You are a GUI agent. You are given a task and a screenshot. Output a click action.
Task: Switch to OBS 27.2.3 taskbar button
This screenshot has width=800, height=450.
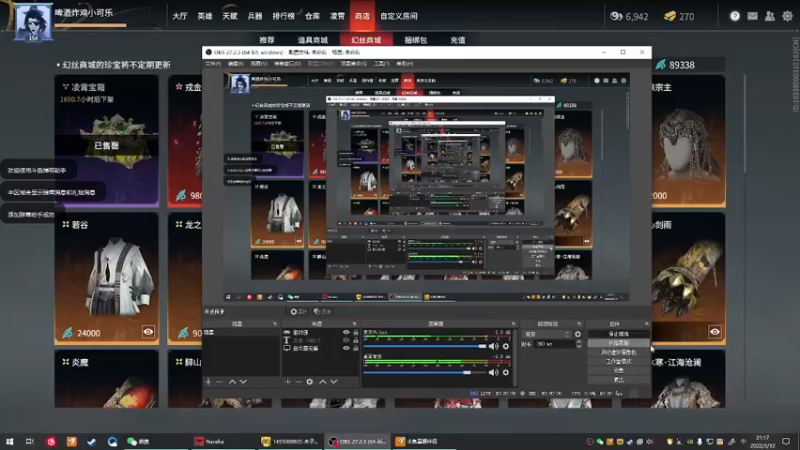[358, 441]
